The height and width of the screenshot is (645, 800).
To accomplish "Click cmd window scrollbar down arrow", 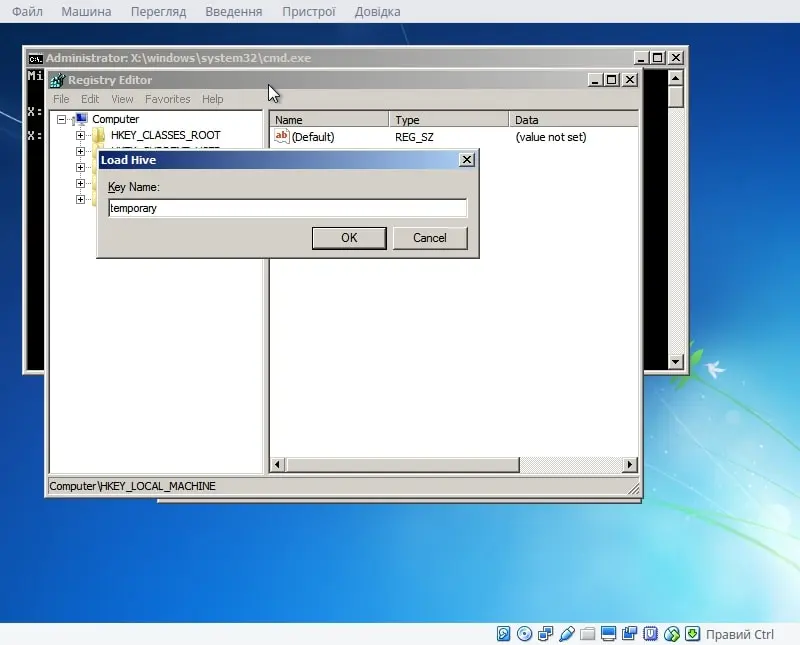I will 676,361.
